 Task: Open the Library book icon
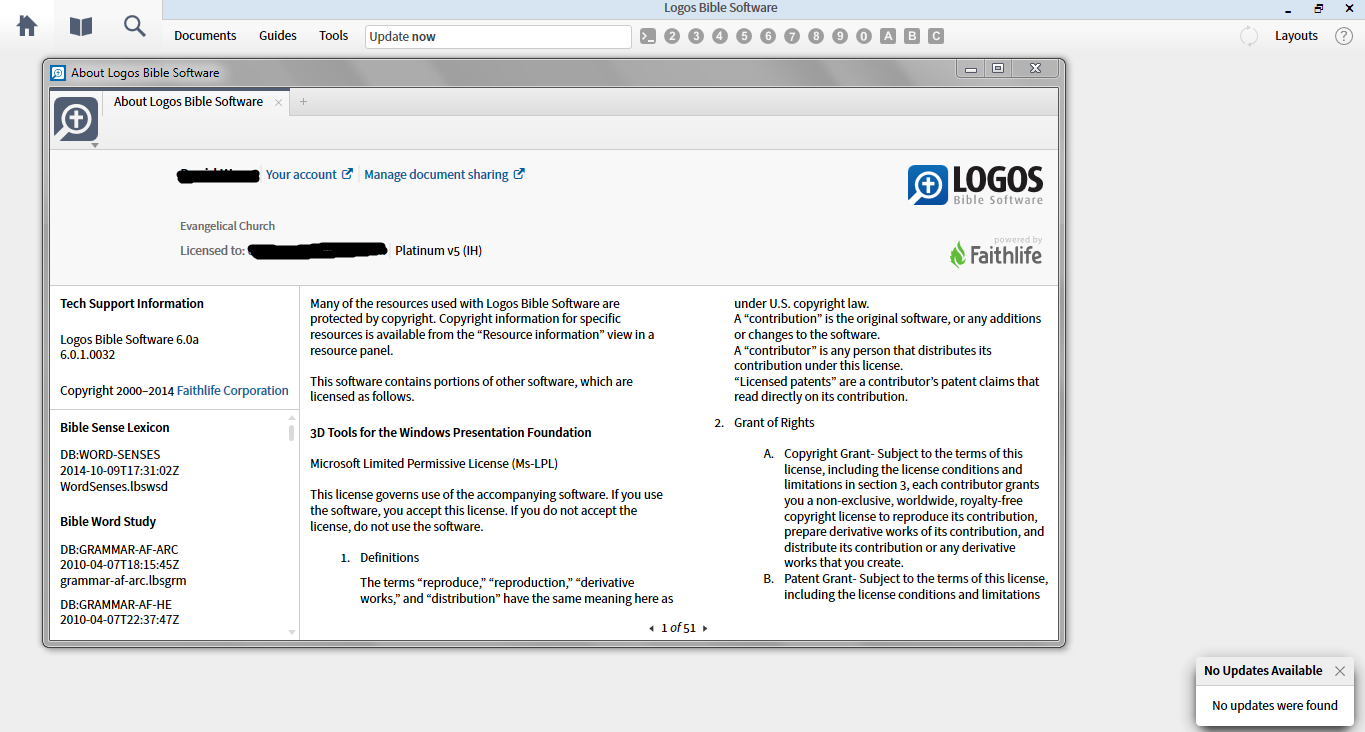pos(81,26)
